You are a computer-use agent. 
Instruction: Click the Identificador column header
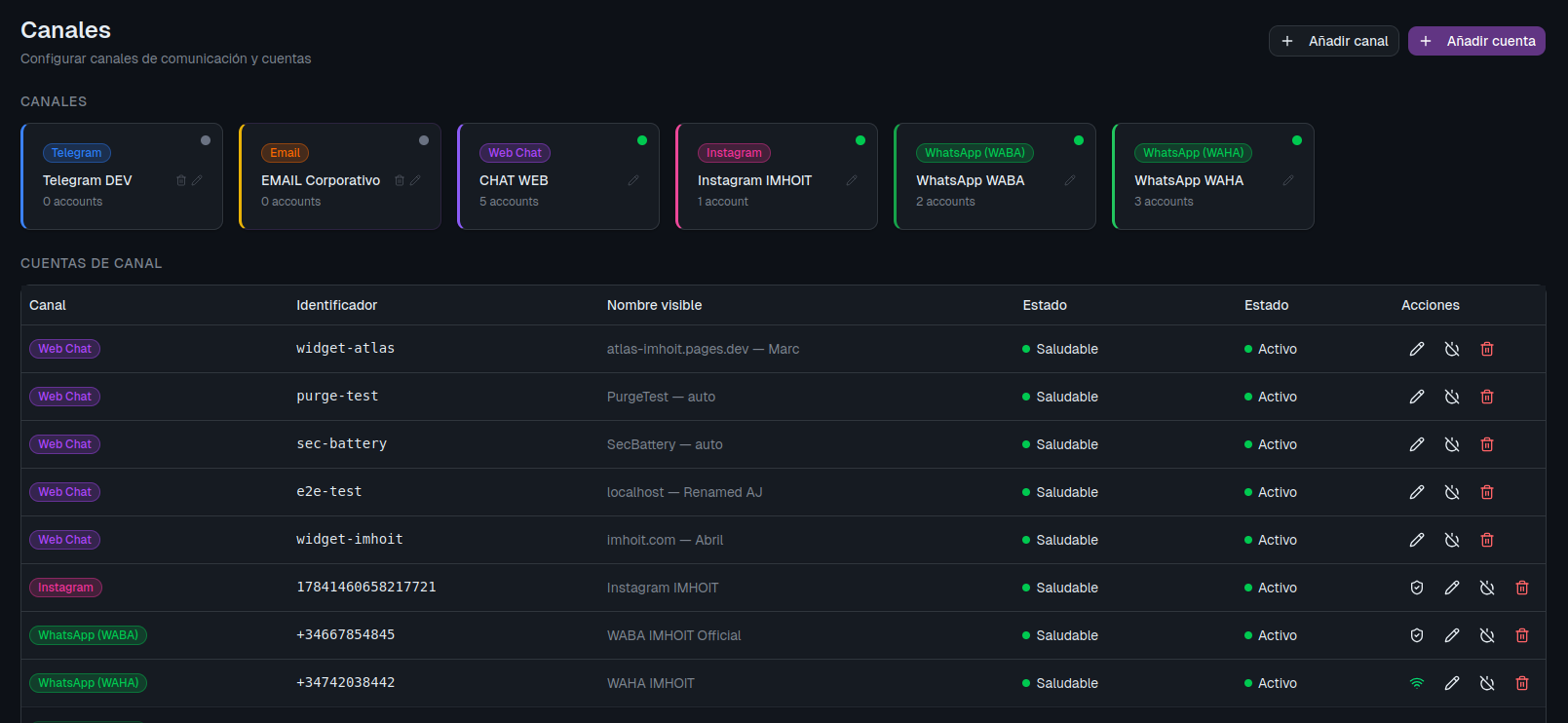[337, 305]
